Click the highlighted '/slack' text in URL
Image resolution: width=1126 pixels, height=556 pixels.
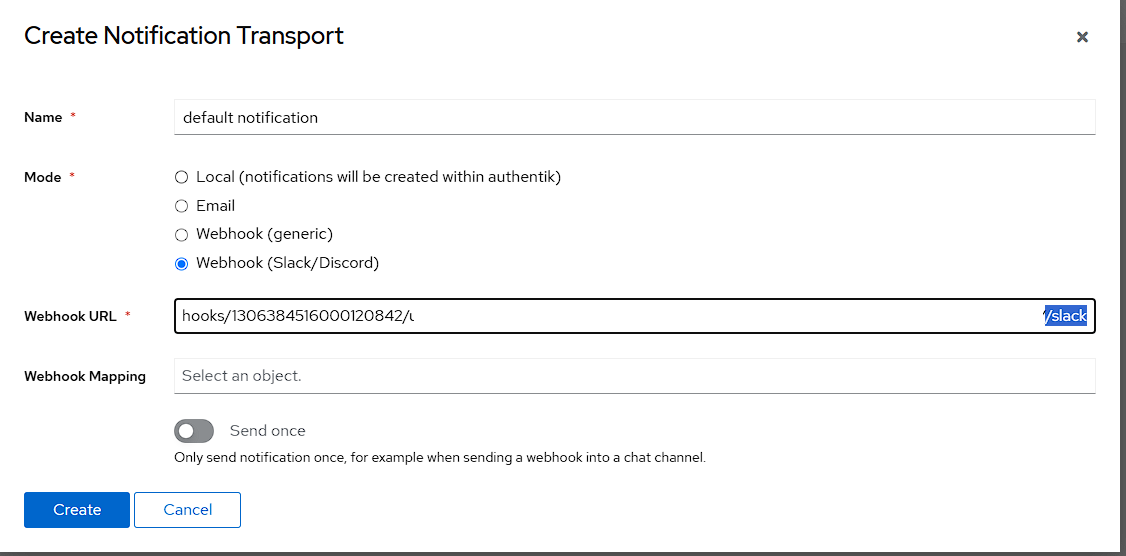click(1066, 316)
